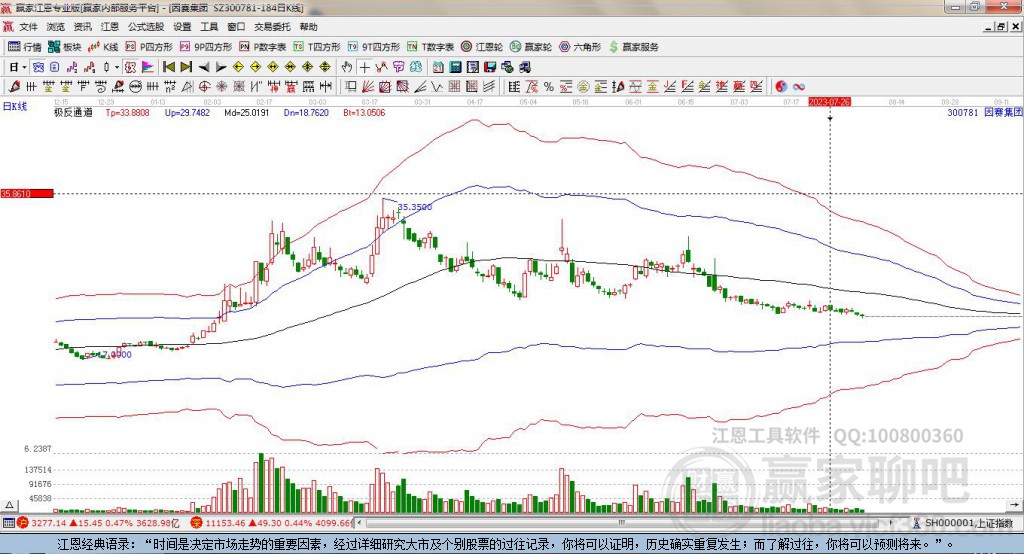Switch to the K线 chart view
Screen dimensions: 1024x554
pos(103,47)
